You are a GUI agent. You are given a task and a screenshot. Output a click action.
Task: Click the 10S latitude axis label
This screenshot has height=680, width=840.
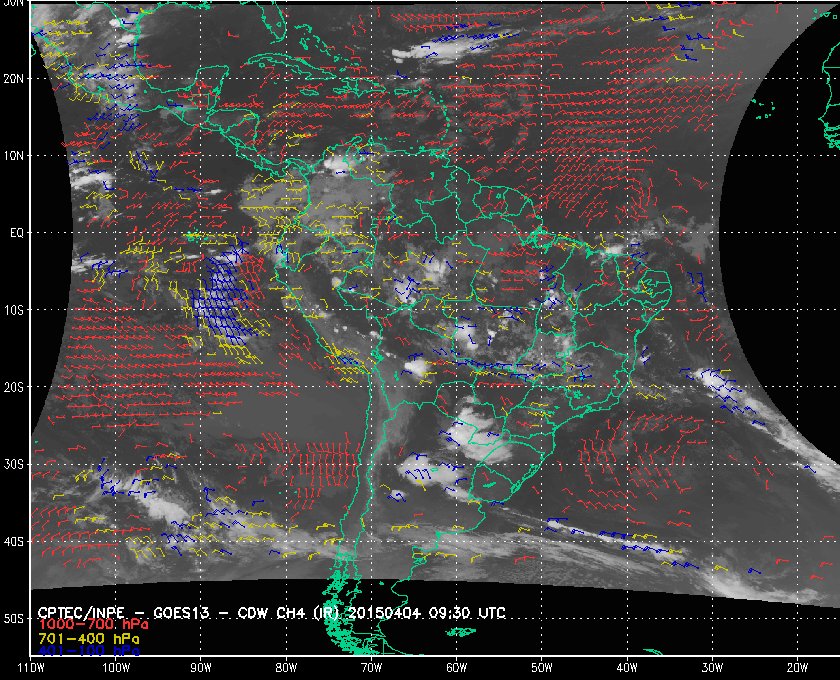pos(14,310)
